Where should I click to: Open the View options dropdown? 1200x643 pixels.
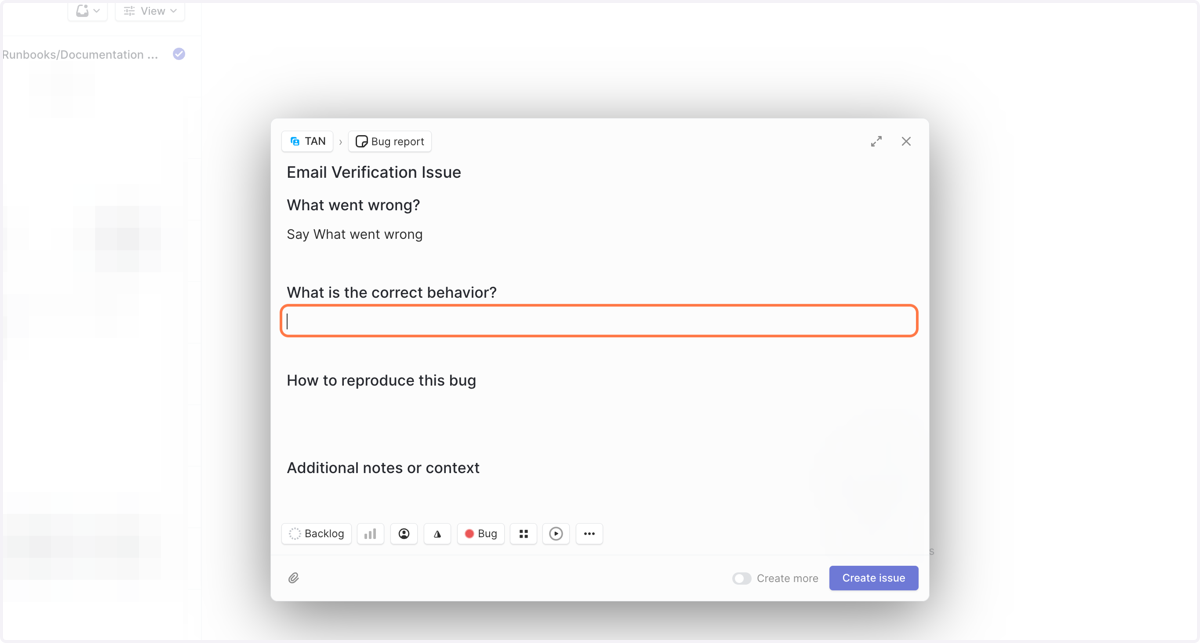150,11
